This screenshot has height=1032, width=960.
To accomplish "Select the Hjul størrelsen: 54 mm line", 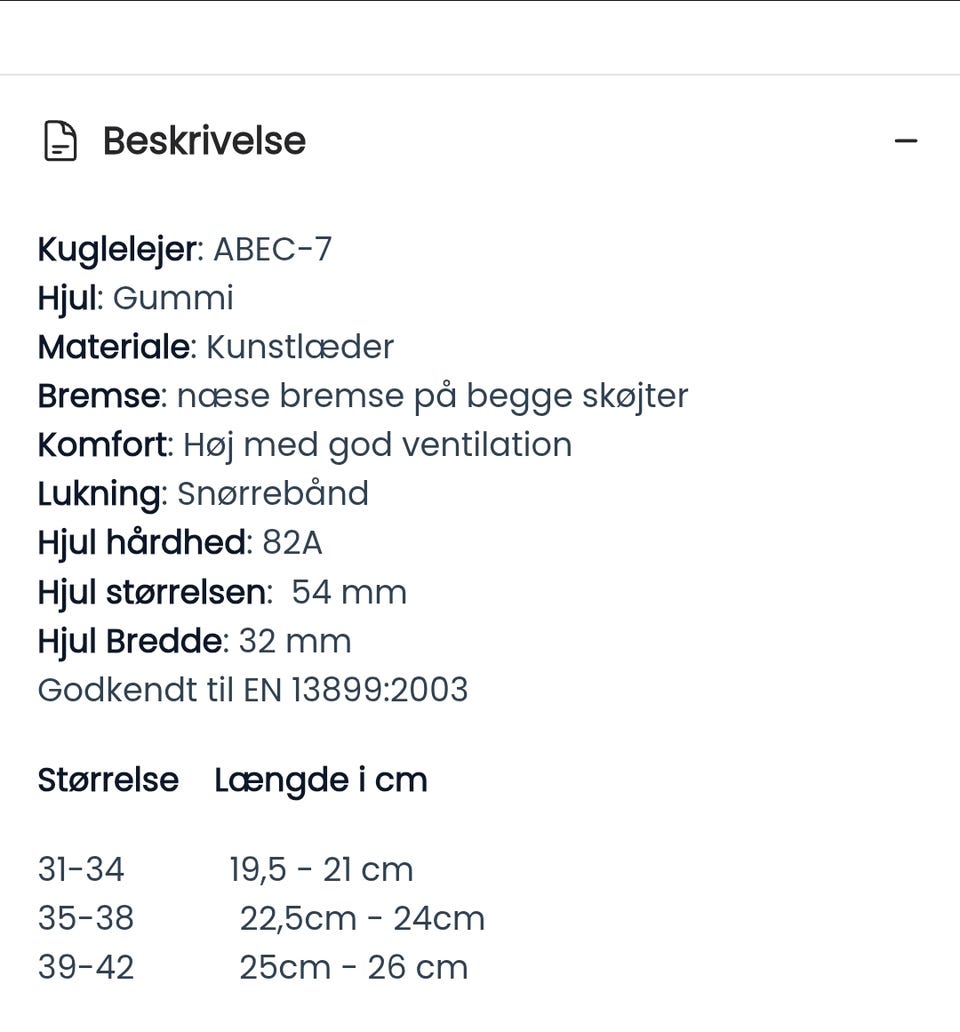I will (221, 592).
